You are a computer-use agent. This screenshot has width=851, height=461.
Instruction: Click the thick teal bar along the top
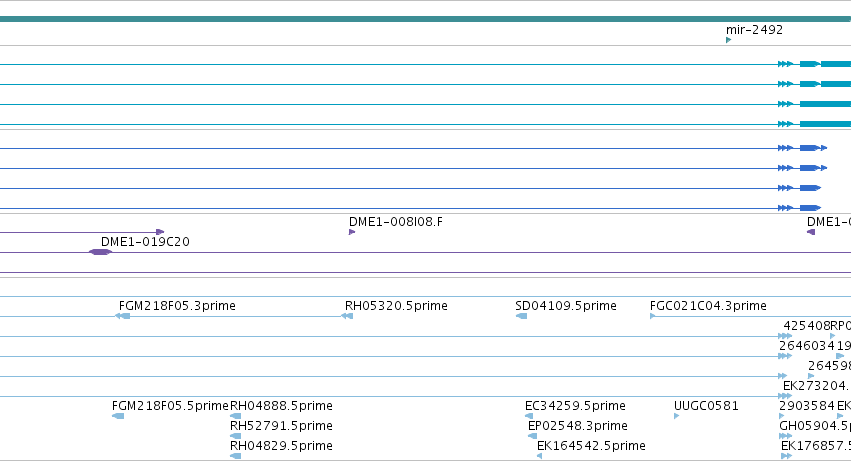coord(426,19)
